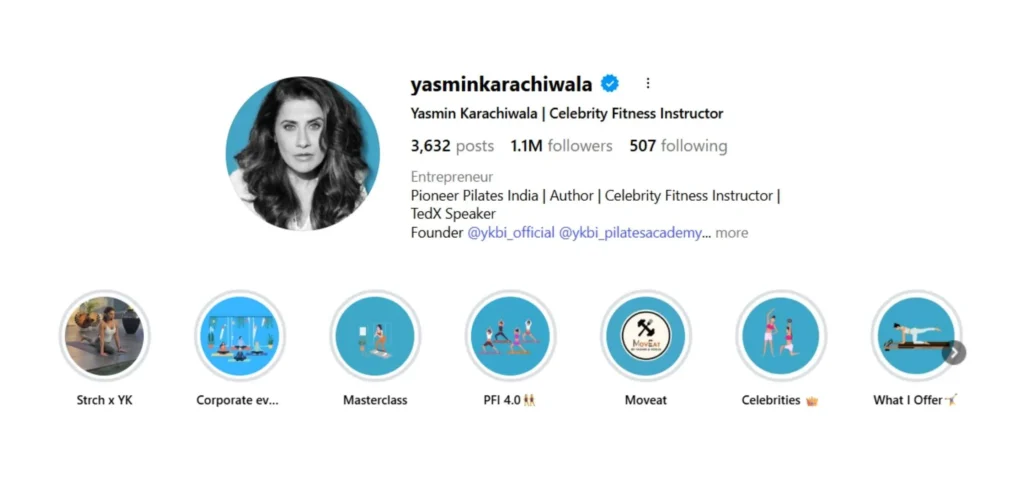Image resolution: width=1024 pixels, height=503 pixels.
Task: View the profile picture
Action: tap(302, 154)
